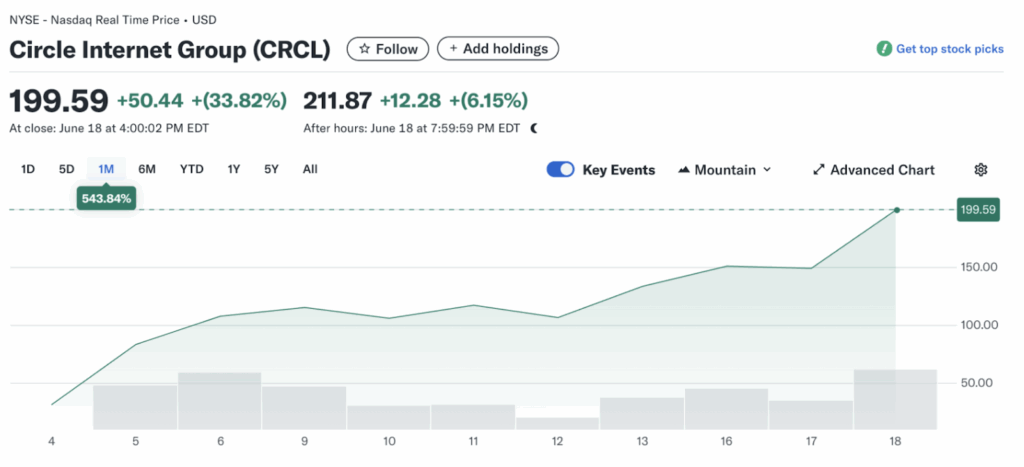The width and height of the screenshot is (1024, 467).
Task: Open the Advanced Chart view
Action: coord(881,170)
